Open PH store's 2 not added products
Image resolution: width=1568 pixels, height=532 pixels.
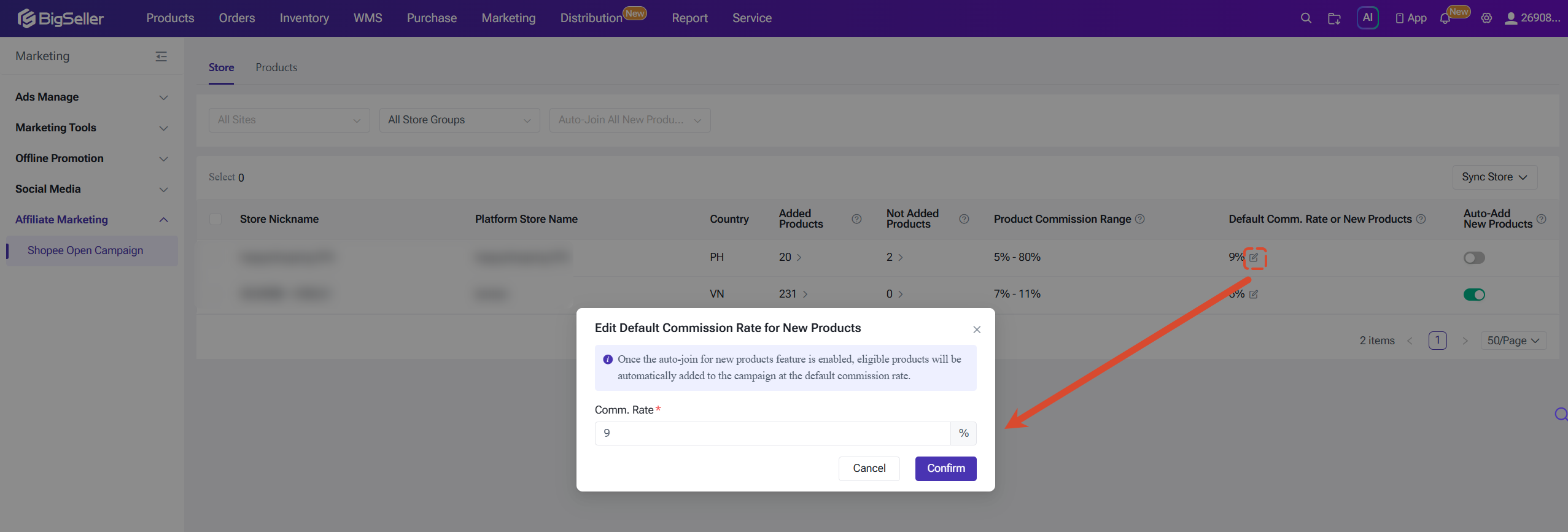coord(895,258)
